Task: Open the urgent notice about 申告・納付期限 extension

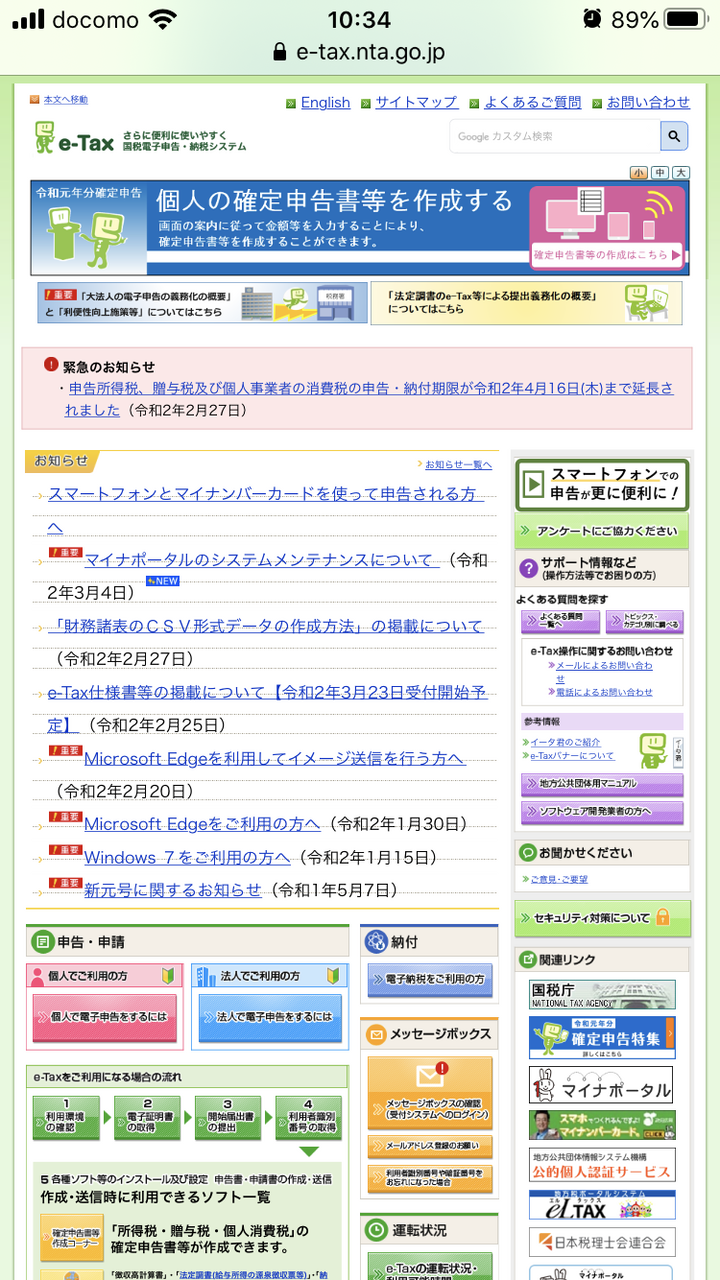Action: coord(371,398)
